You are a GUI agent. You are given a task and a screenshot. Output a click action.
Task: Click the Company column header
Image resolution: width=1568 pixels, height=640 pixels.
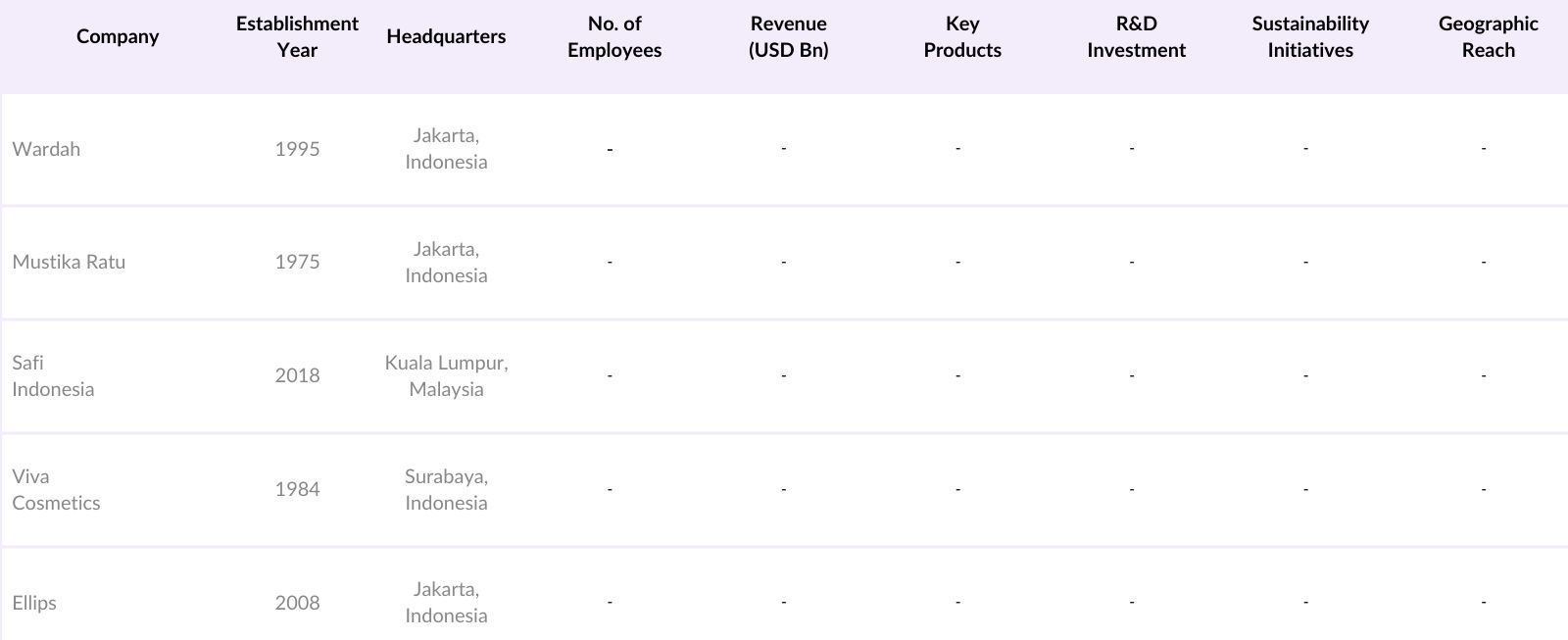click(x=118, y=37)
